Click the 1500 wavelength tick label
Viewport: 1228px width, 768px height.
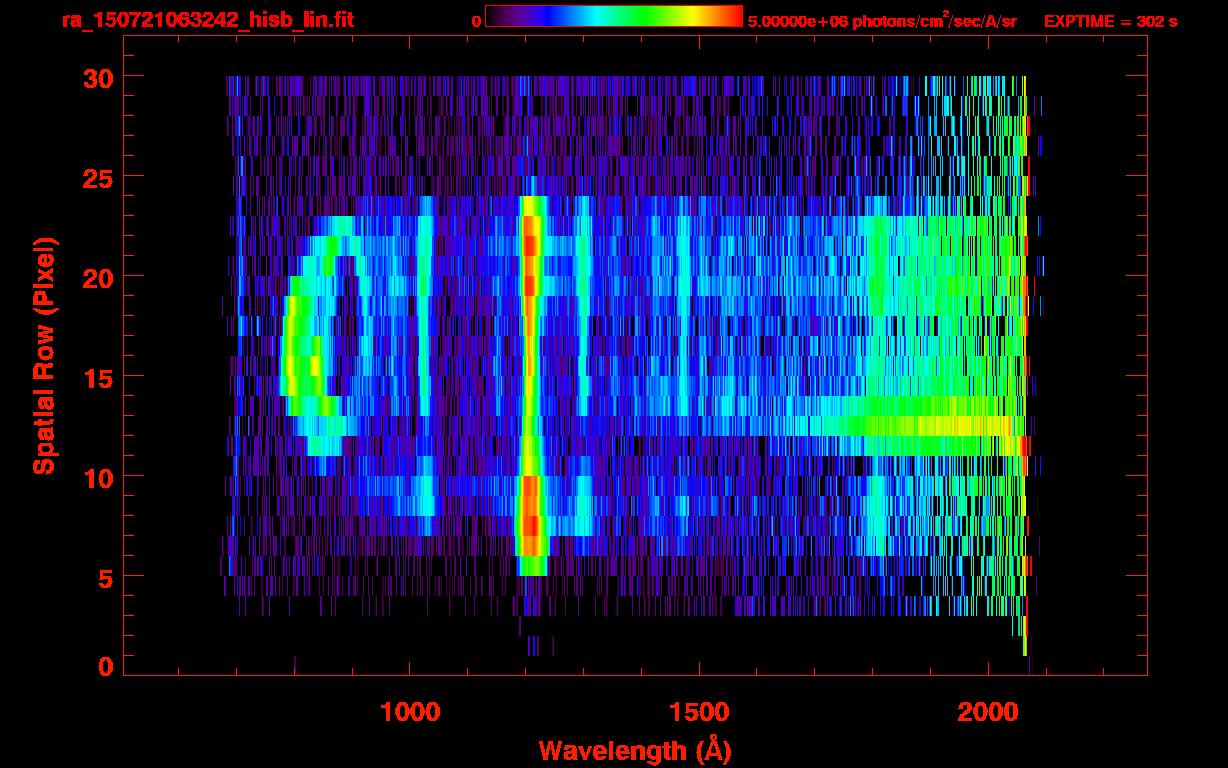698,712
